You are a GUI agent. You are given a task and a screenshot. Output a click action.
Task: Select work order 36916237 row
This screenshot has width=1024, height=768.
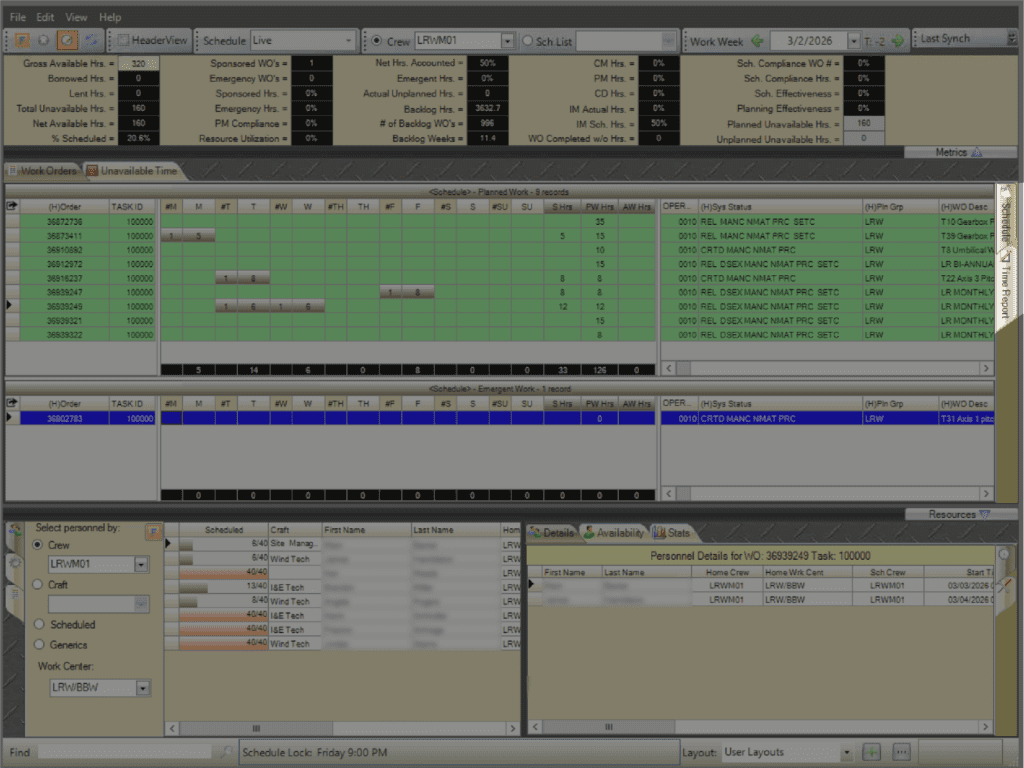click(65, 278)
